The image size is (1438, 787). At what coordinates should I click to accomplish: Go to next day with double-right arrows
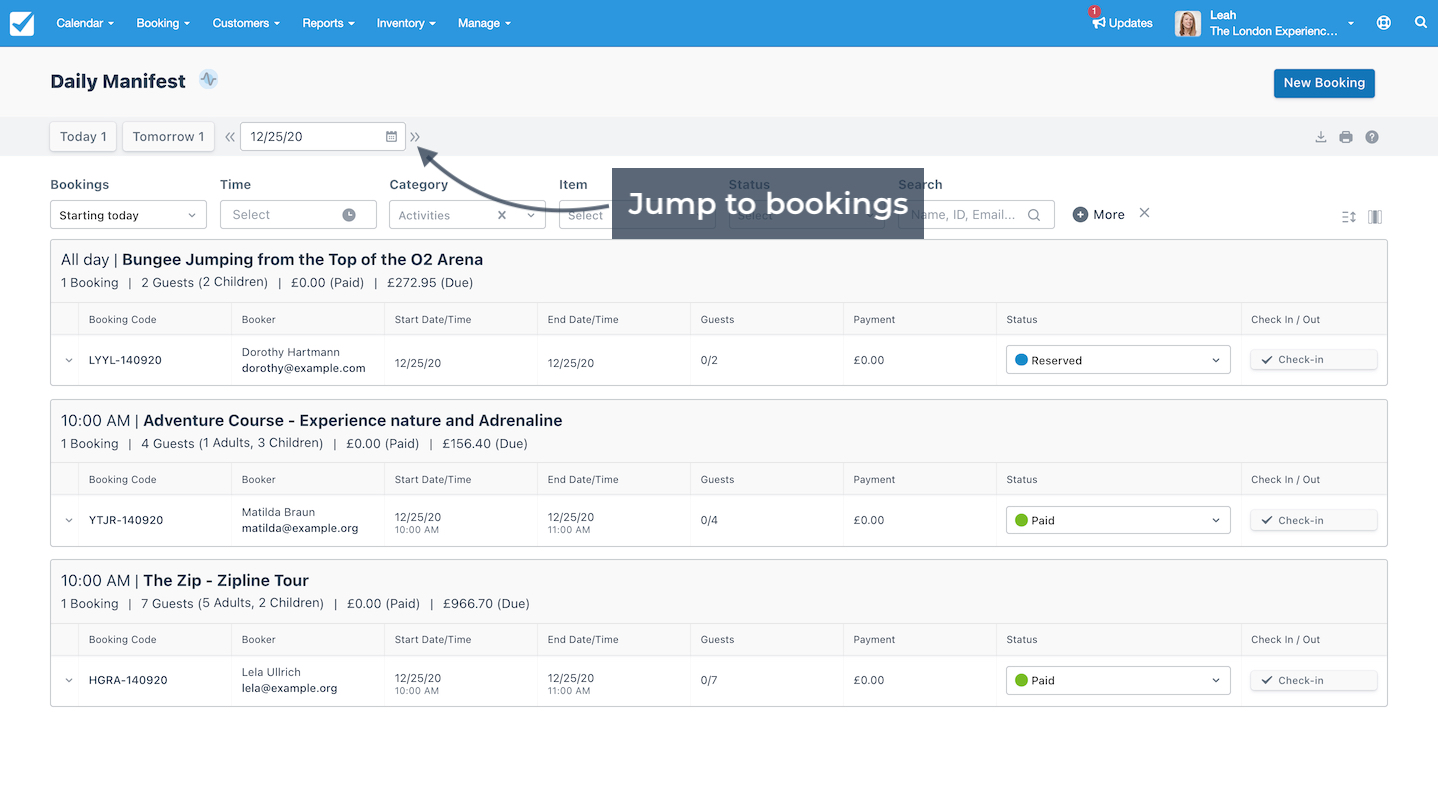pyautogui.click(x=415, y=137)
